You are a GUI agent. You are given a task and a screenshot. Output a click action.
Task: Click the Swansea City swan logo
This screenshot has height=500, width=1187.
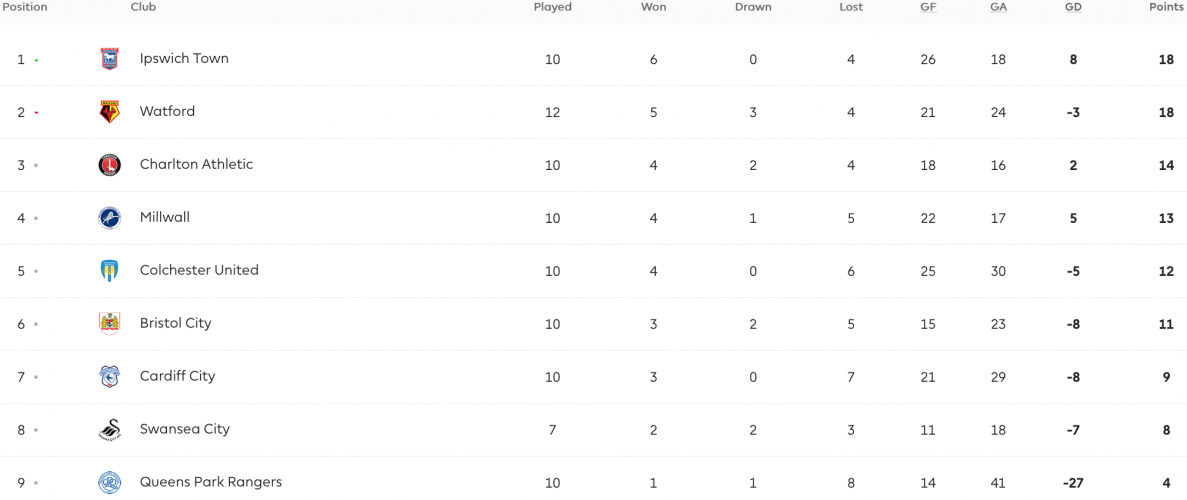point(110,430)
